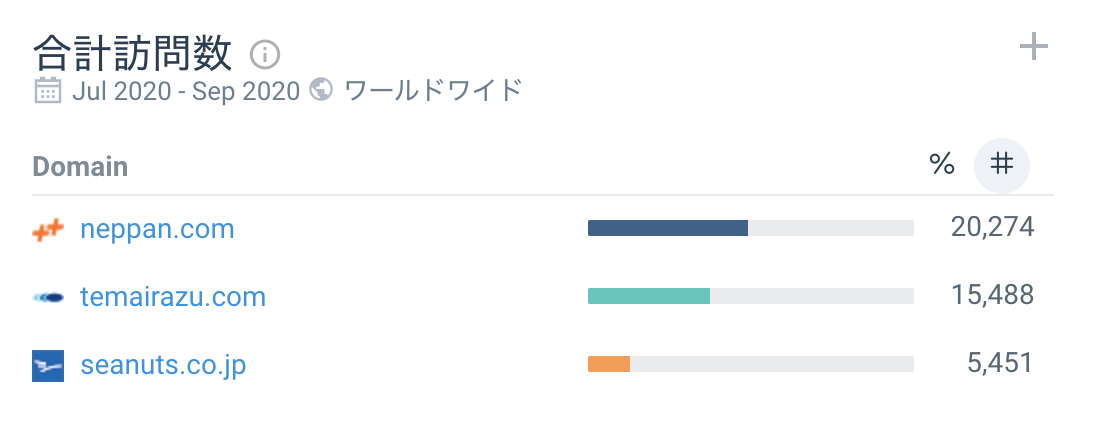Viewport: 1104px width, 432px height.
Task: Click the teal temairazu.com bar
Action: tap(648, 296)
